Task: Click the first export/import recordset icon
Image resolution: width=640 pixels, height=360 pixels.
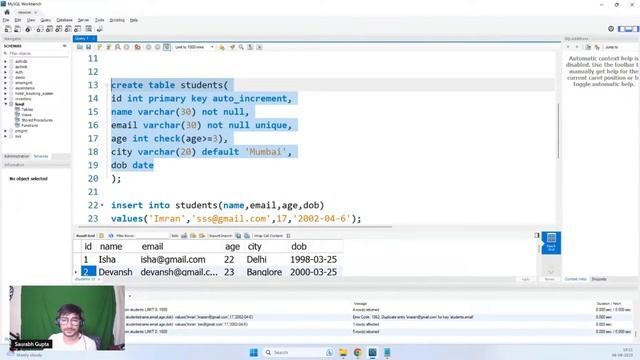Action: point(238,236)
